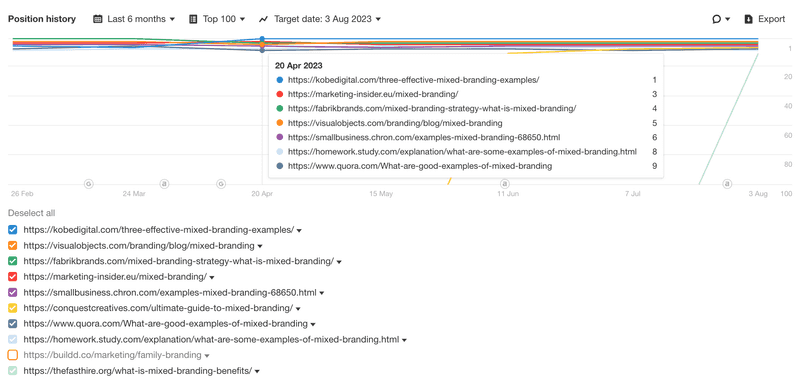The image size is (800, 384).
Task: Expand the arrow after the fabrikbrands.com URL
Action: [339, 262]
